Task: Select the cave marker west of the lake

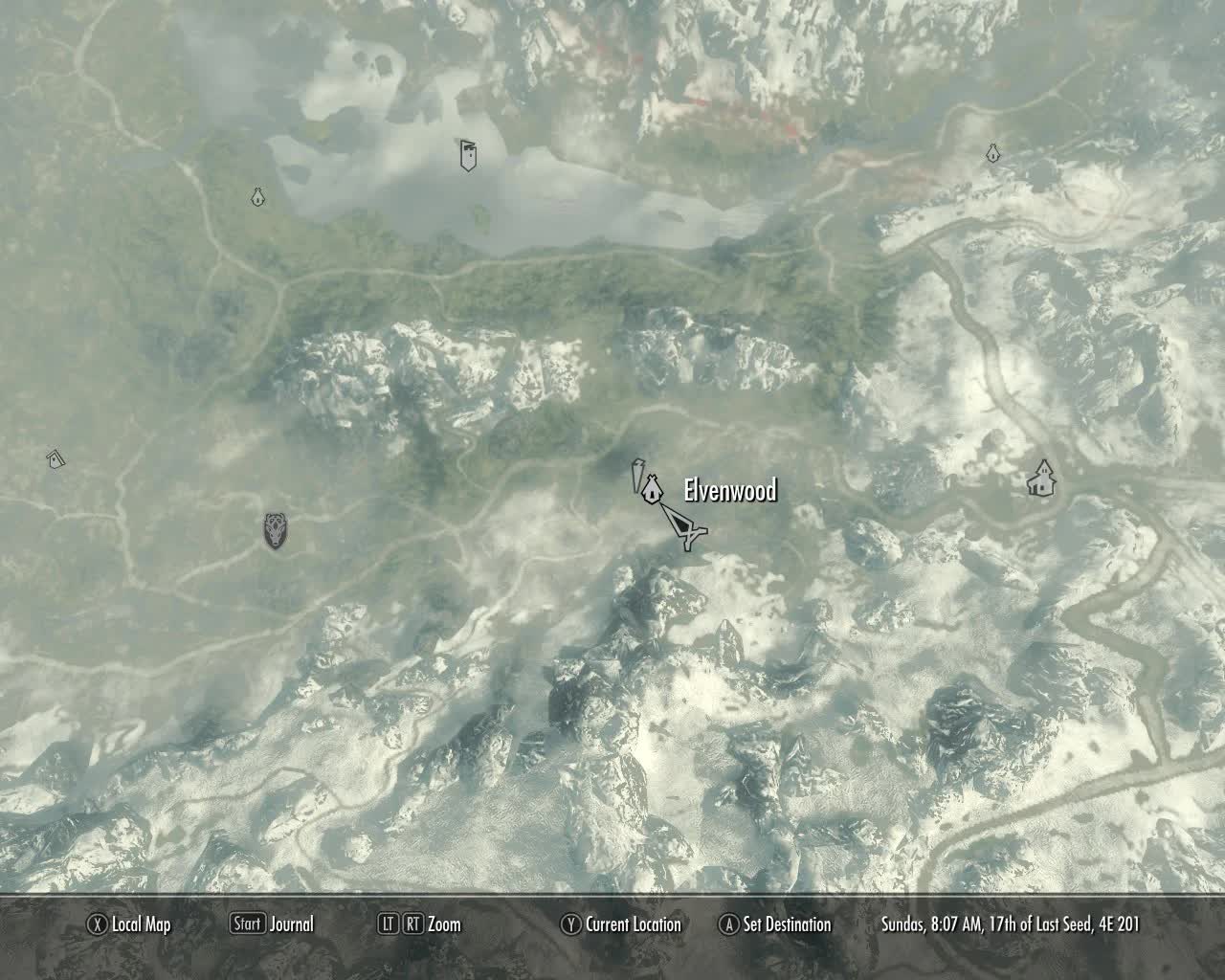Action: pyautogui.click(x=256, y=197)
